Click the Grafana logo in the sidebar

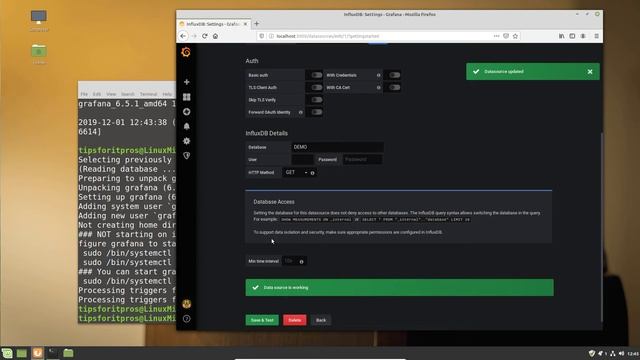186,52
